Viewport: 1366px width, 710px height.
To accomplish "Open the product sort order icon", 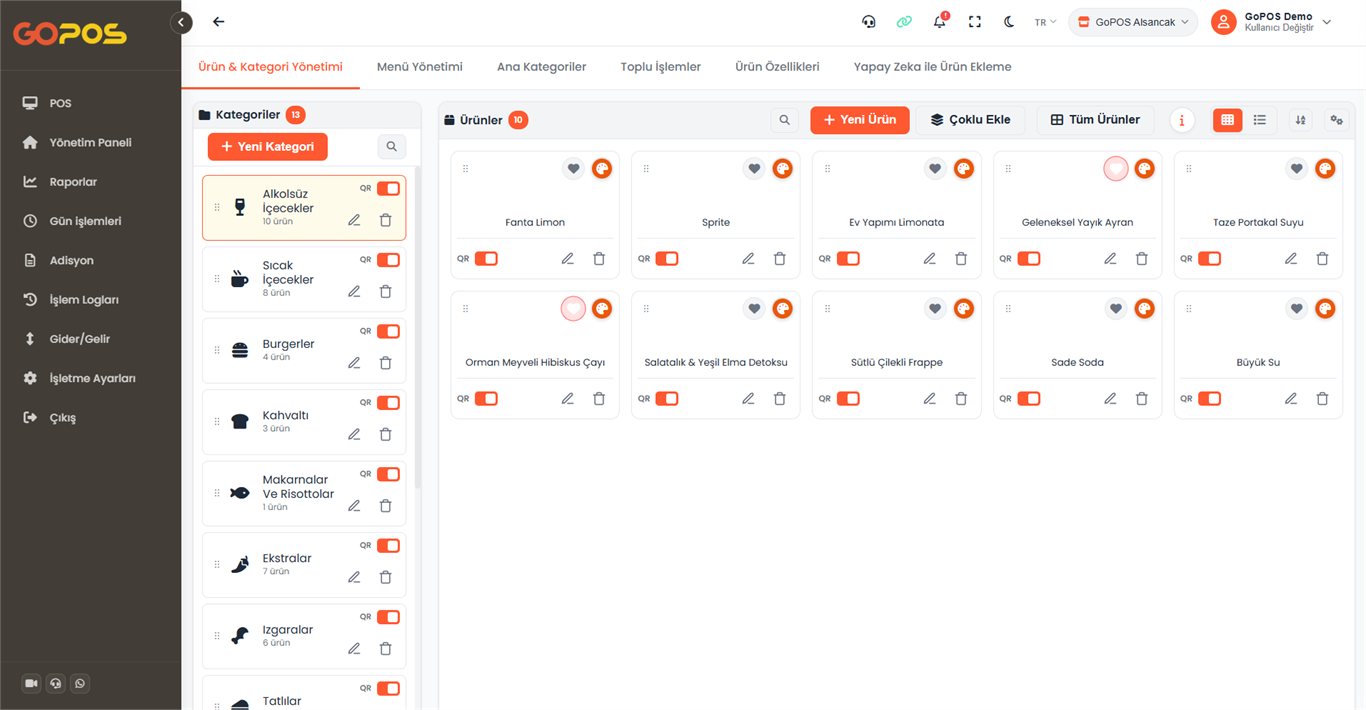I will pyautogui.click(x=1301, y=120).
